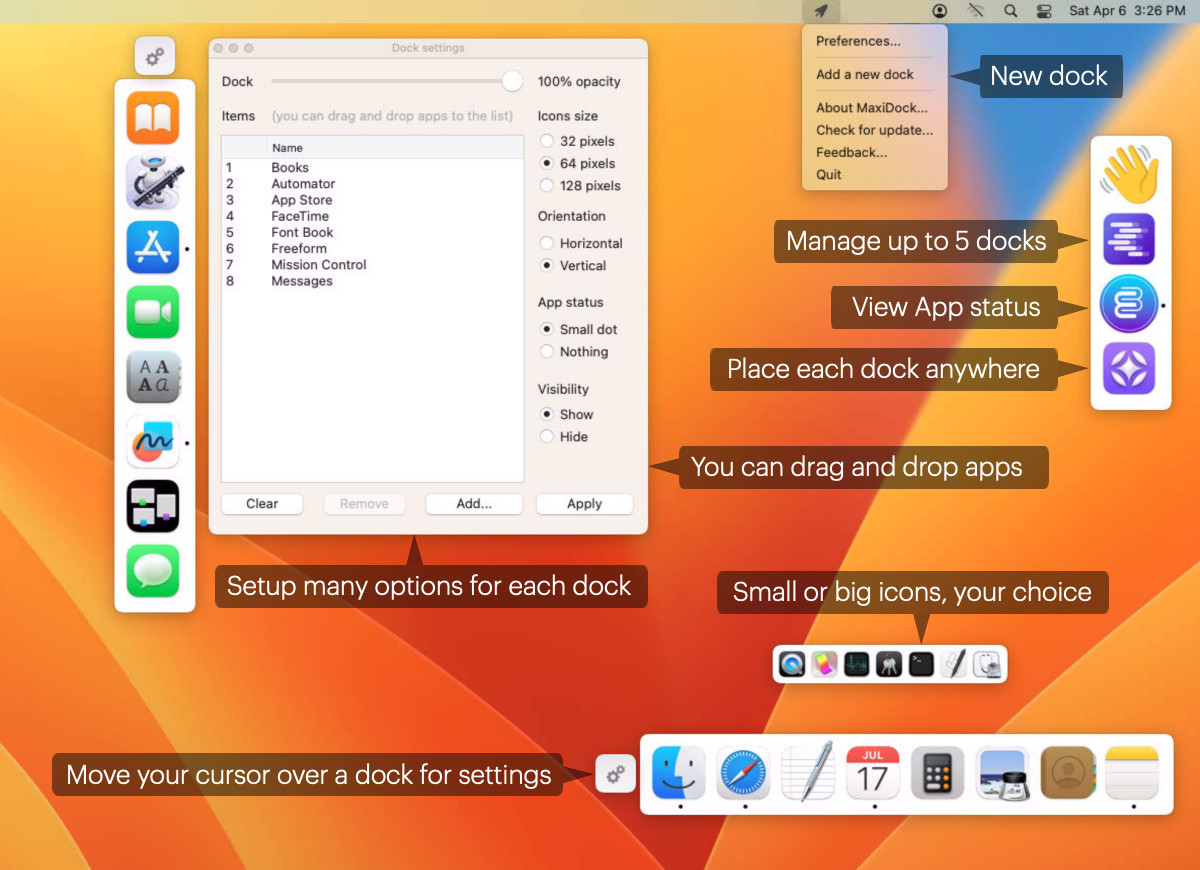Click the Dock opacity slider knob
This screenshot has width=1200, height=870.
[x=512, y=81]
